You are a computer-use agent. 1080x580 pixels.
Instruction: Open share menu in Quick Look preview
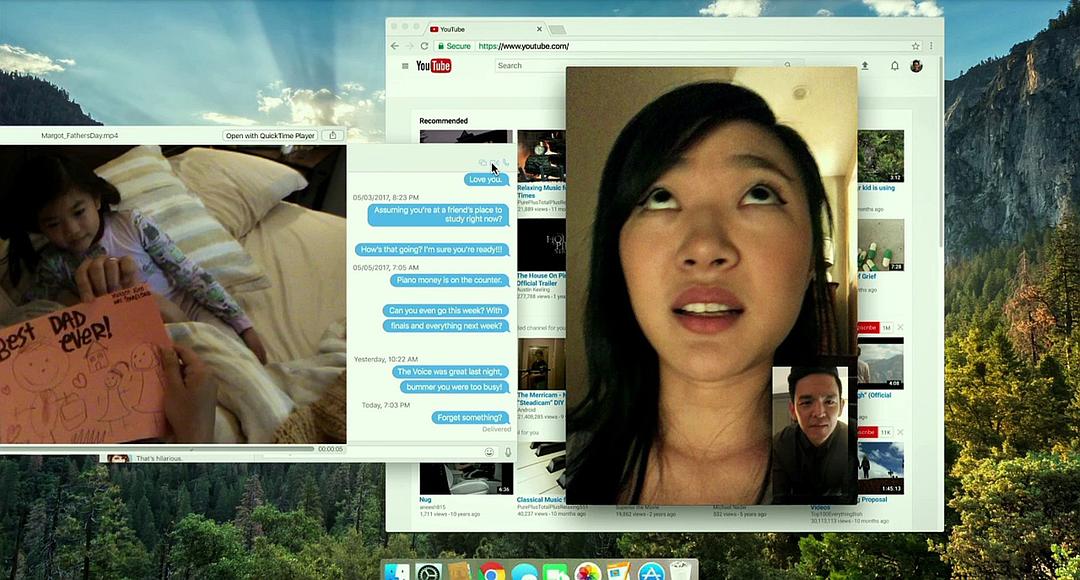click(333, 136)
